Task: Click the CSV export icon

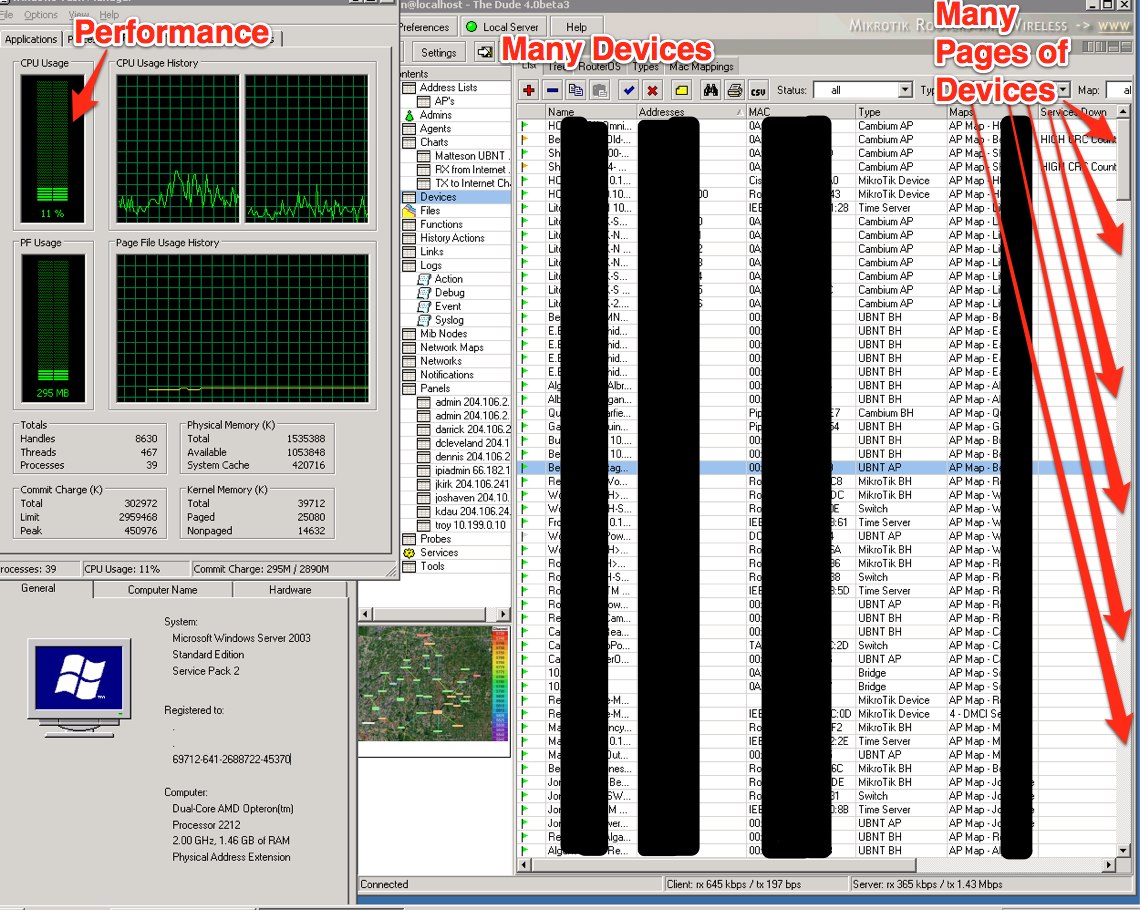Action: [758, 91]
